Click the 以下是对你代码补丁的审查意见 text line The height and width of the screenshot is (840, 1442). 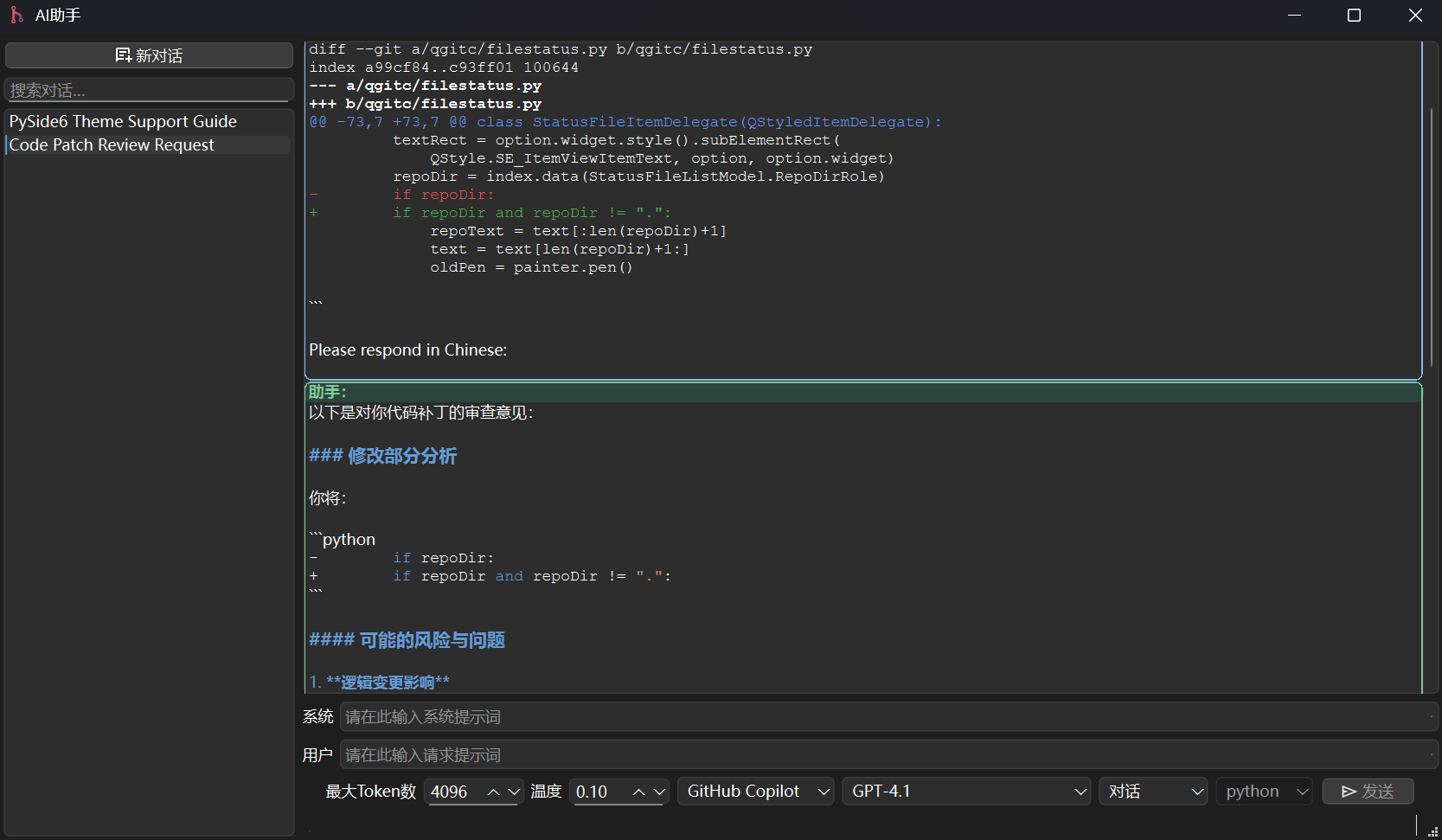pyautogui.click(x=420, y=413)
